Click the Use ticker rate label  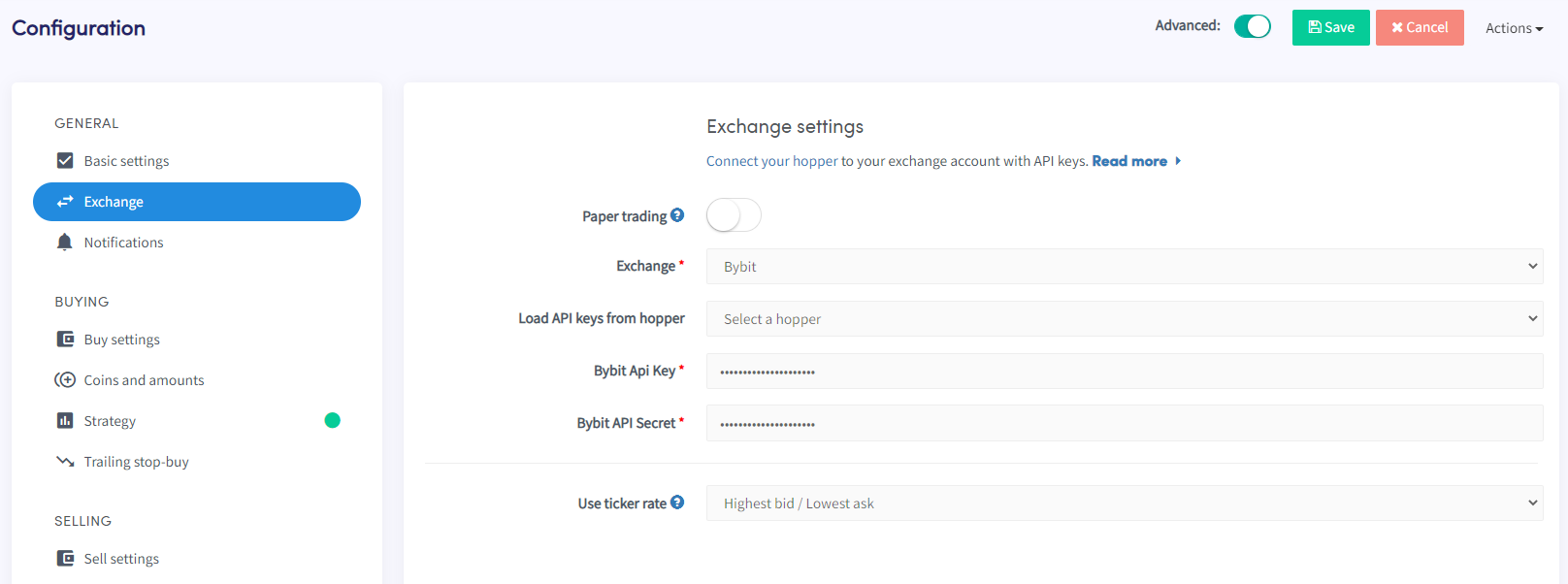622,503
